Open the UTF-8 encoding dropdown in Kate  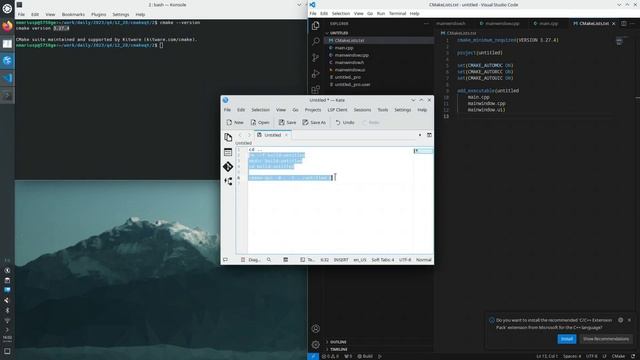[405, 260]
